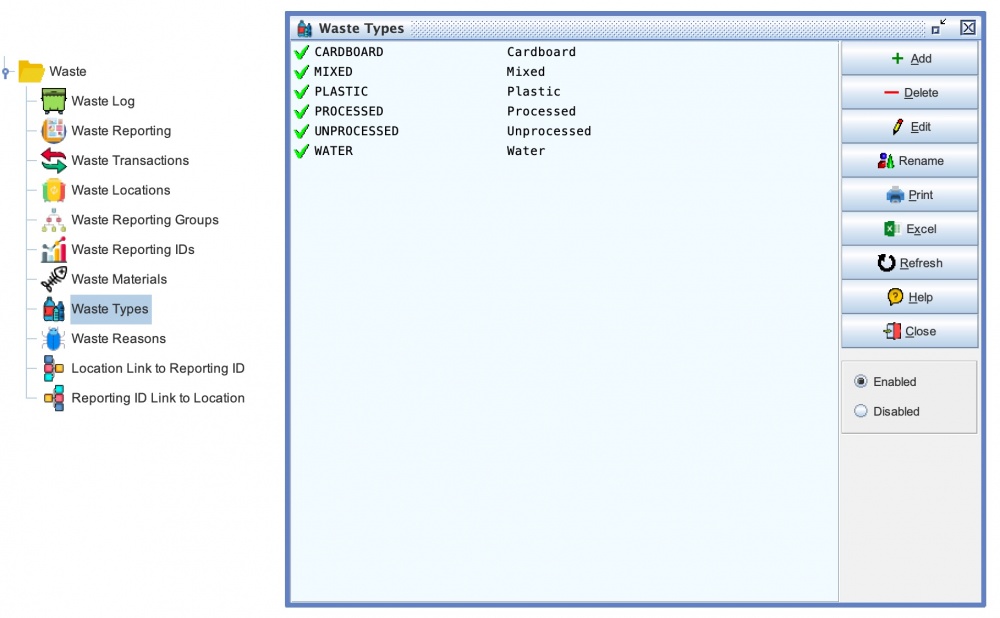
Task: Click the Waste Locations icon
Action: (x=53, y=190)
